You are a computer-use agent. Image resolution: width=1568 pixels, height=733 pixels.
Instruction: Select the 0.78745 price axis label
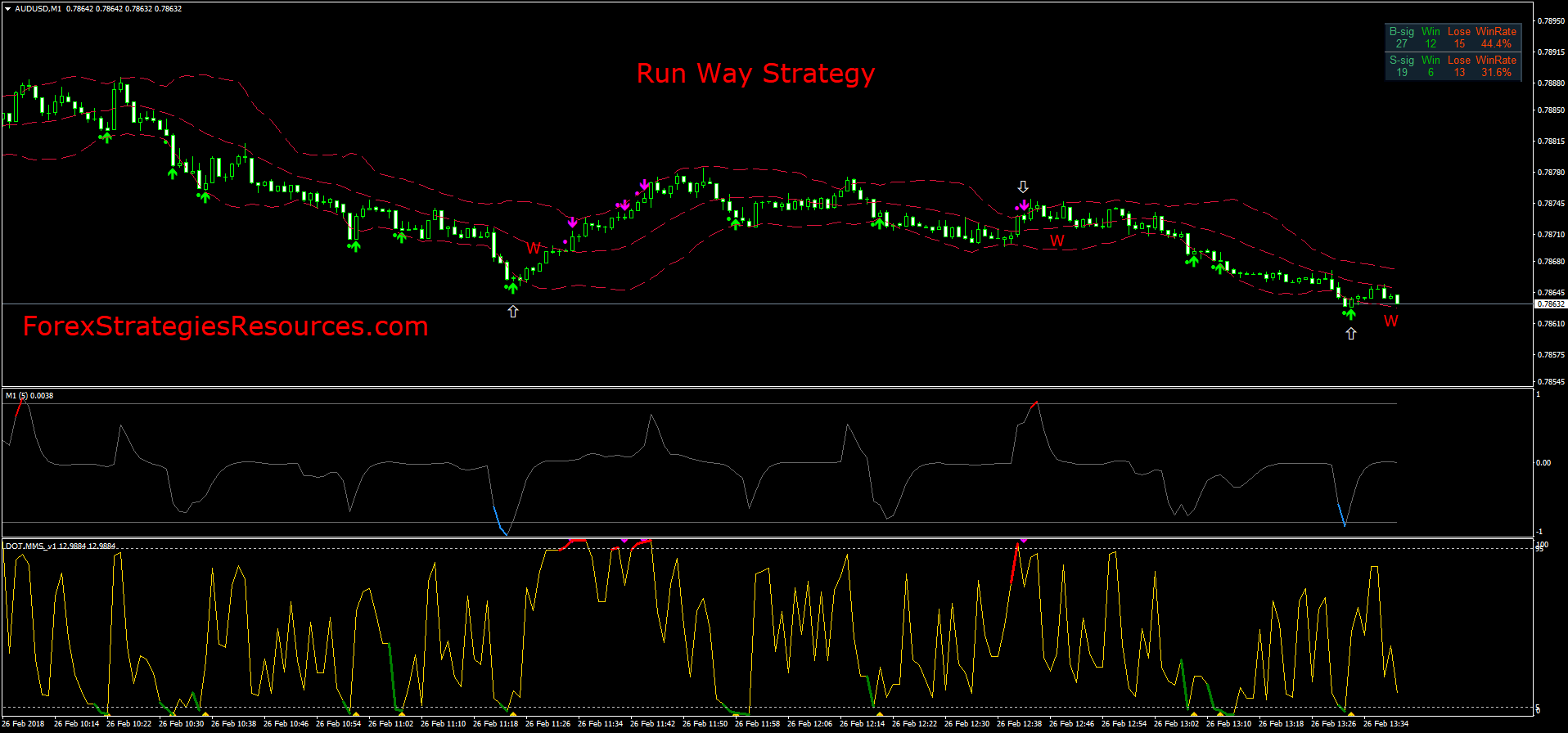click(1551, 204)
